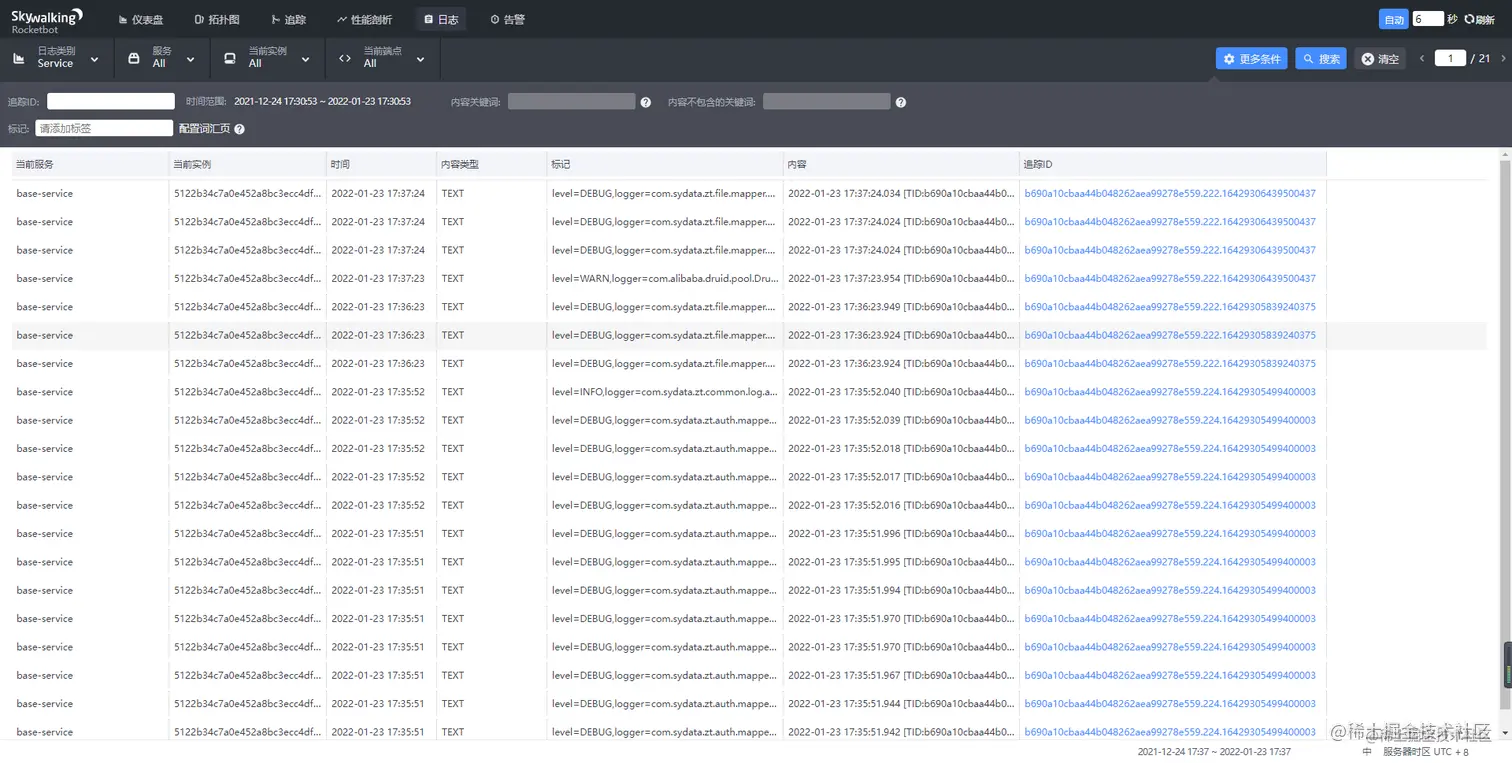Focus the 内容不包含的关键词 exclusion field
Image resolution: width=1512 pixels, height=763 pixels.
[x=826, y=101]
